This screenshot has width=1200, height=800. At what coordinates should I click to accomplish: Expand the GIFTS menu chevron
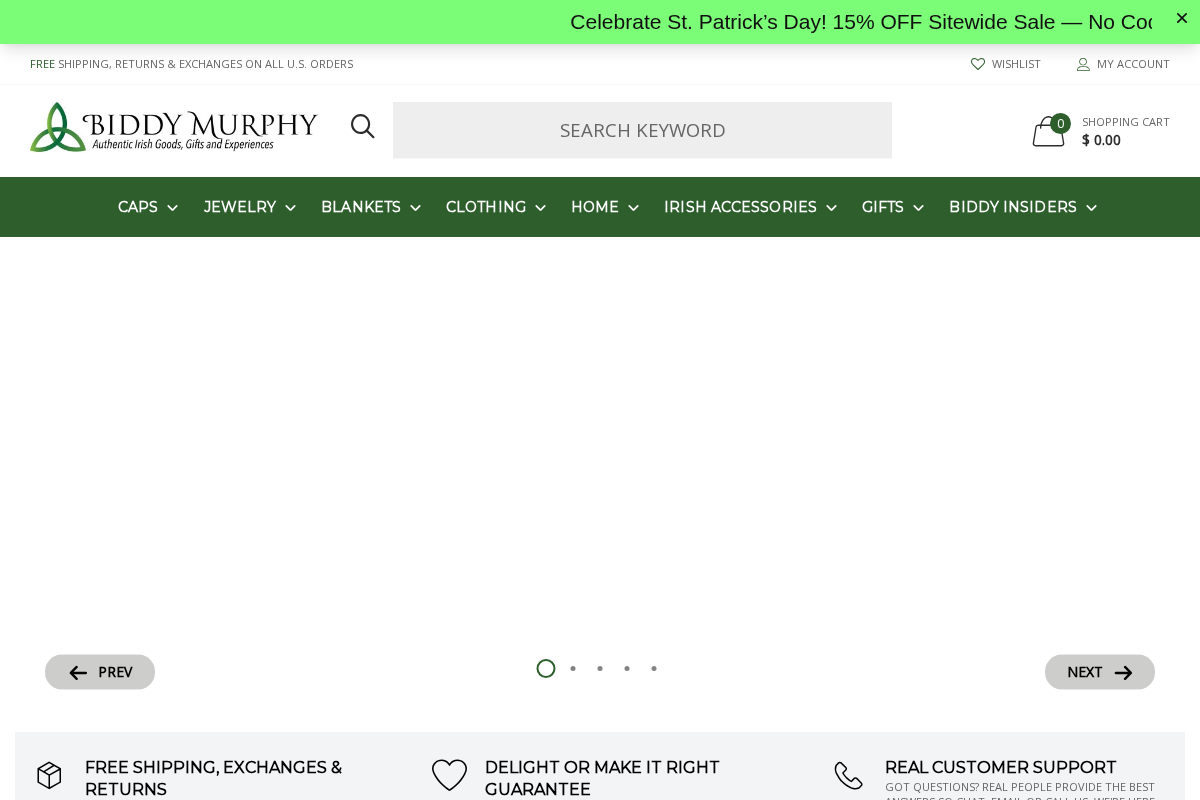point(918,208)
